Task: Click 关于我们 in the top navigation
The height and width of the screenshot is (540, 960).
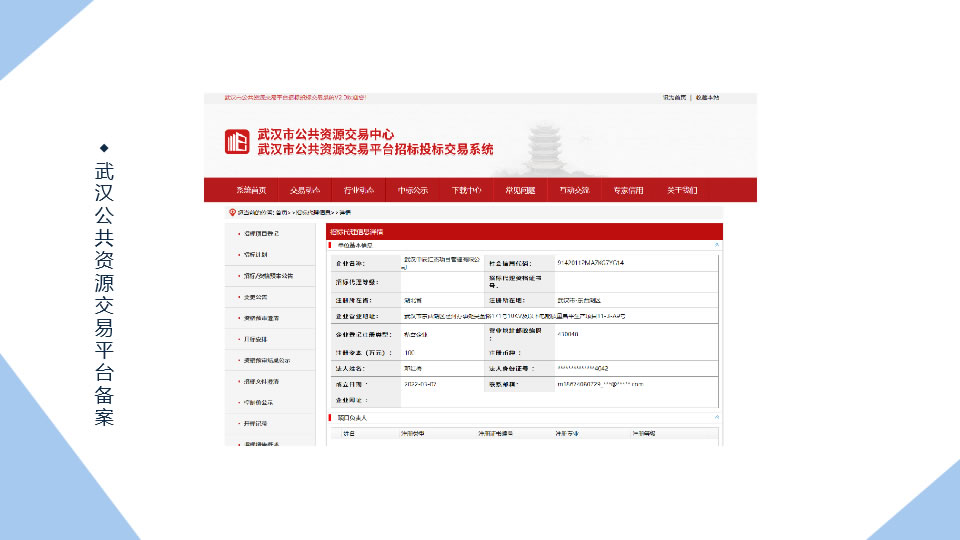Action: (682, 190)
